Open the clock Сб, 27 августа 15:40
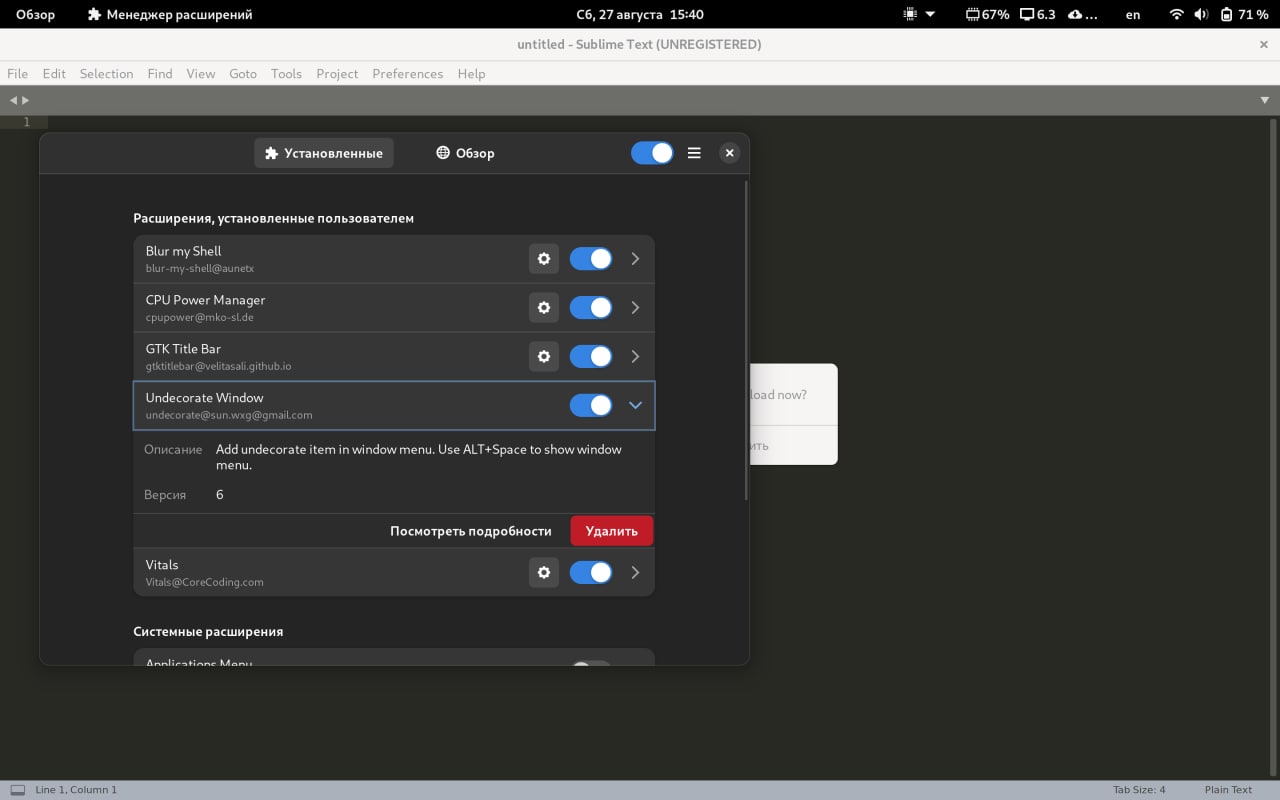This screenshot has width=1280, height=800. pos(640,15)
